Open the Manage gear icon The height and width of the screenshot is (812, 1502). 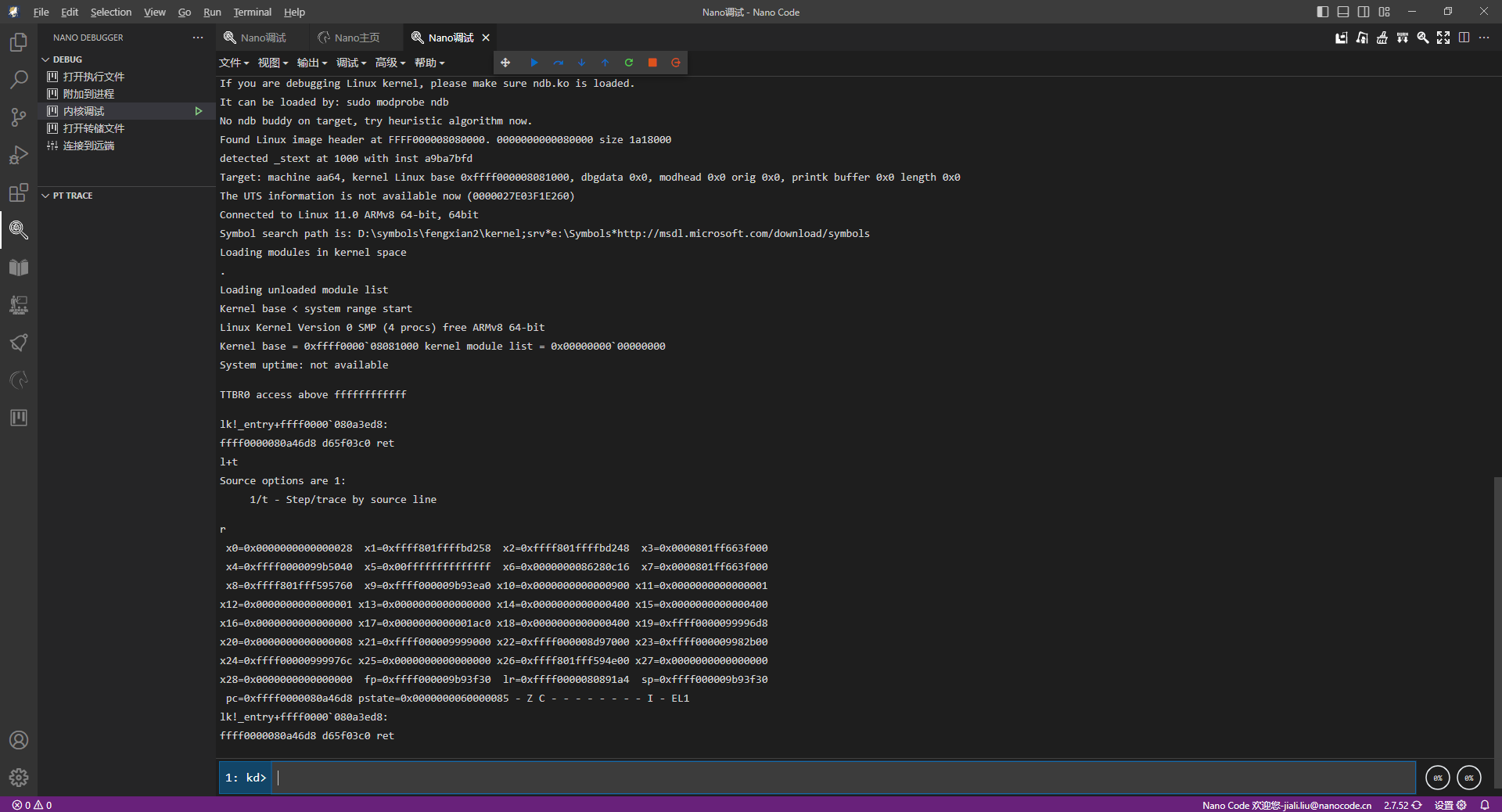click(x=19, y=778)
